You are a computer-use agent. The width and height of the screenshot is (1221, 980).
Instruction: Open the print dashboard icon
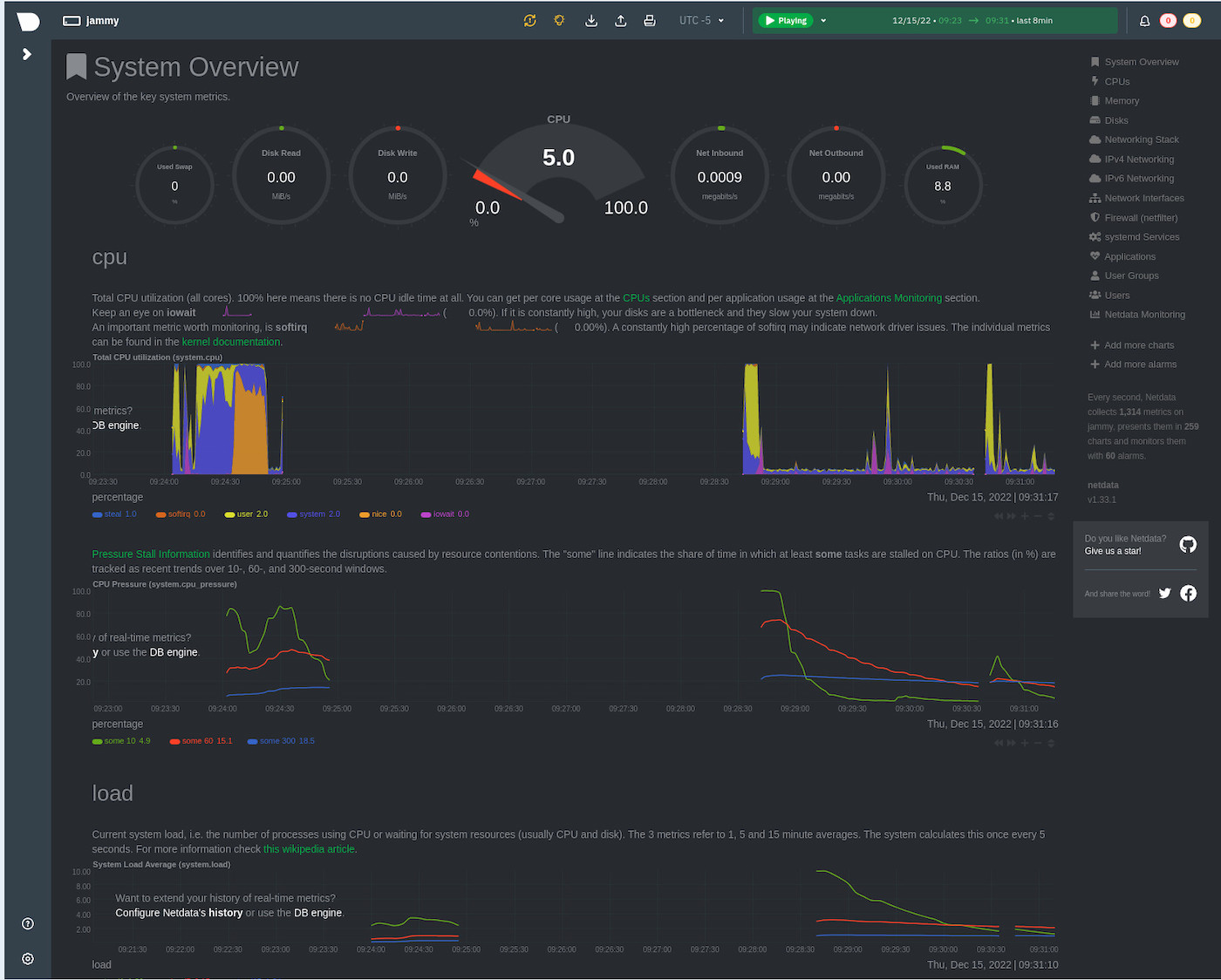(650, 20)
